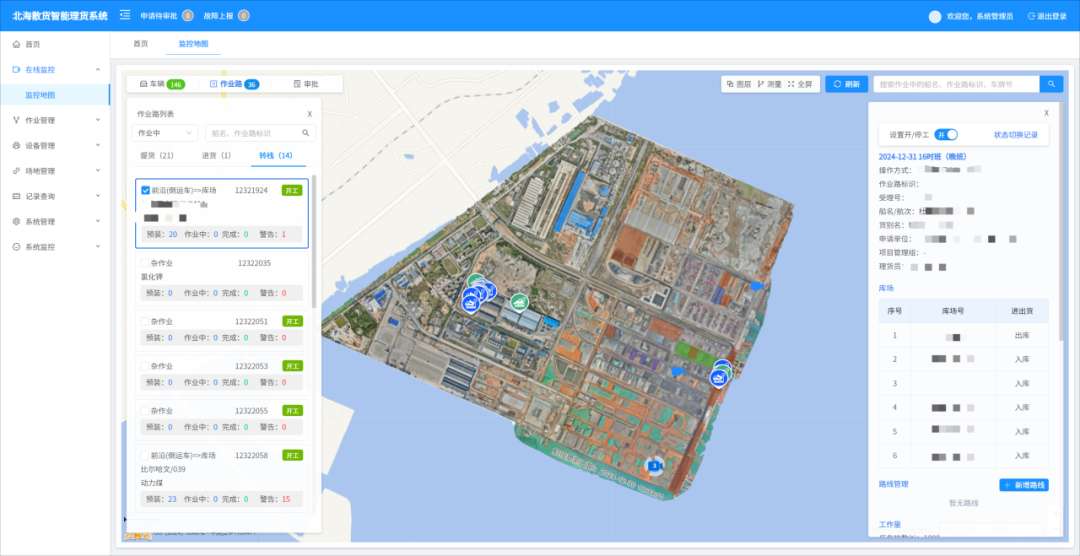
Task: Toggle the 设置开/停工 switch
Action: point(946,134)
